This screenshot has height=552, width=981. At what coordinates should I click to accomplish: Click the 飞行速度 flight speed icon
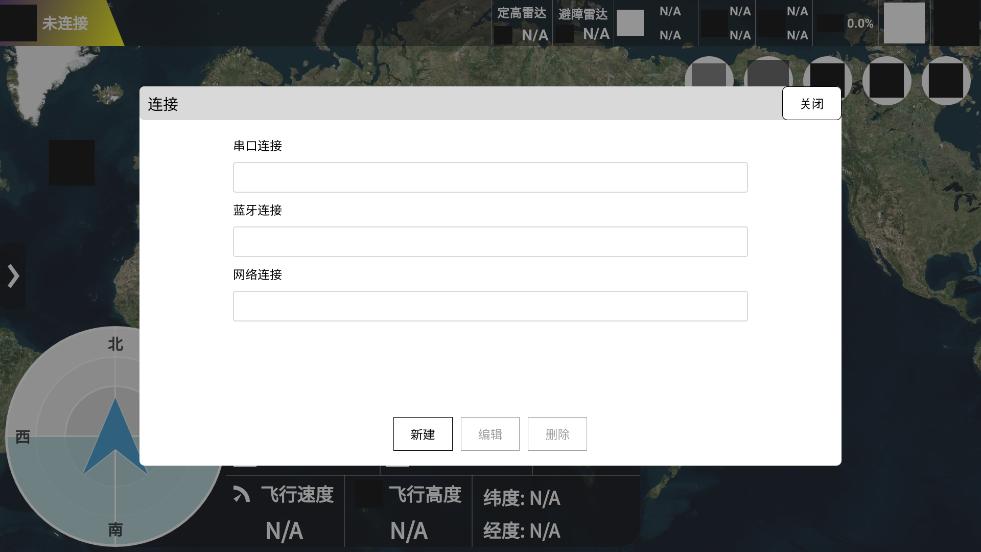click(x=242, y=494)
